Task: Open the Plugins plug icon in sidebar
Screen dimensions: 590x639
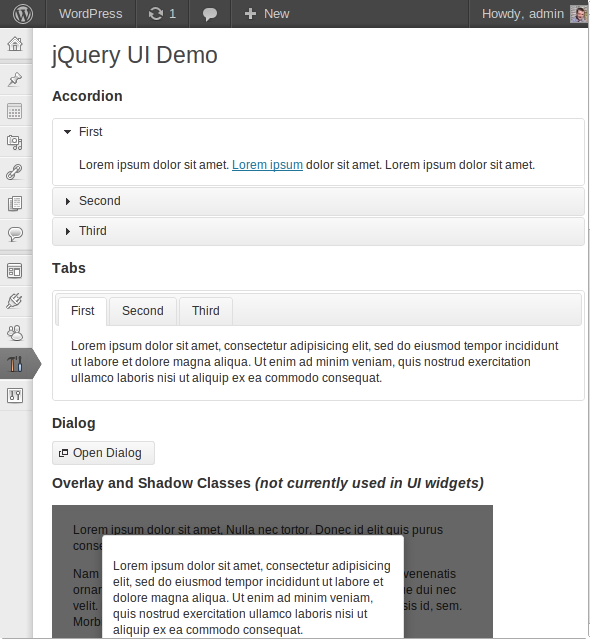Action: [x=15, y=301]
